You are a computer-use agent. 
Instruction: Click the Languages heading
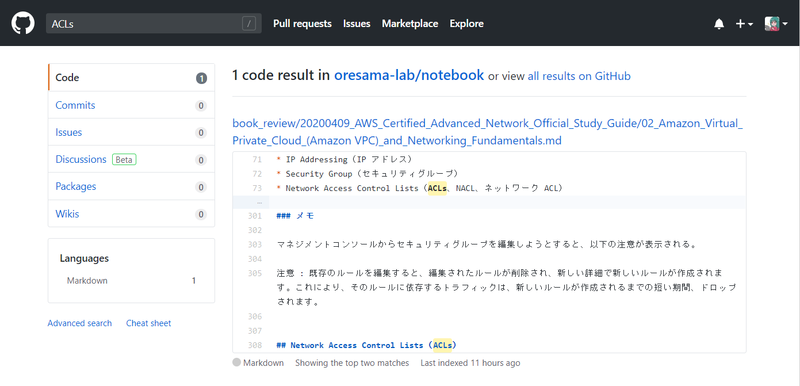tap(84, 258)
